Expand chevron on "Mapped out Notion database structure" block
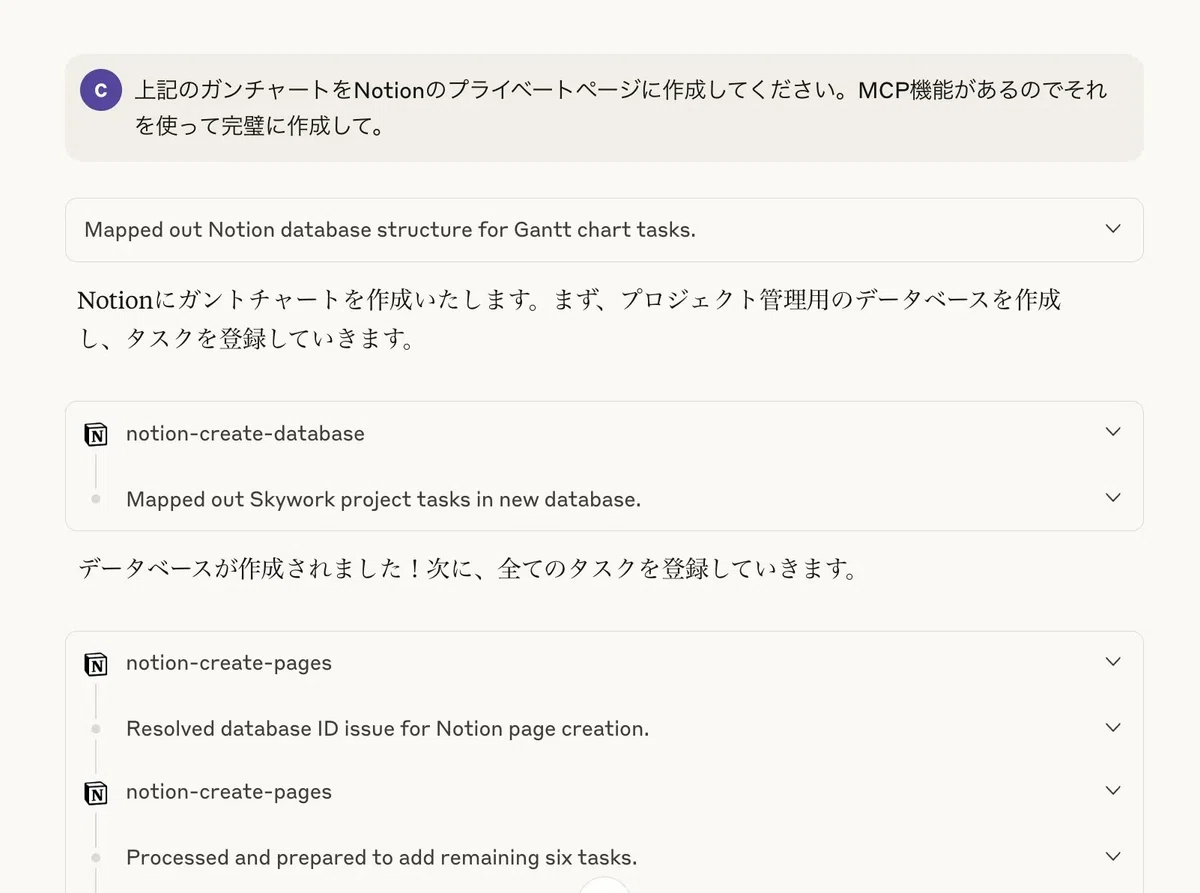 1113,229
